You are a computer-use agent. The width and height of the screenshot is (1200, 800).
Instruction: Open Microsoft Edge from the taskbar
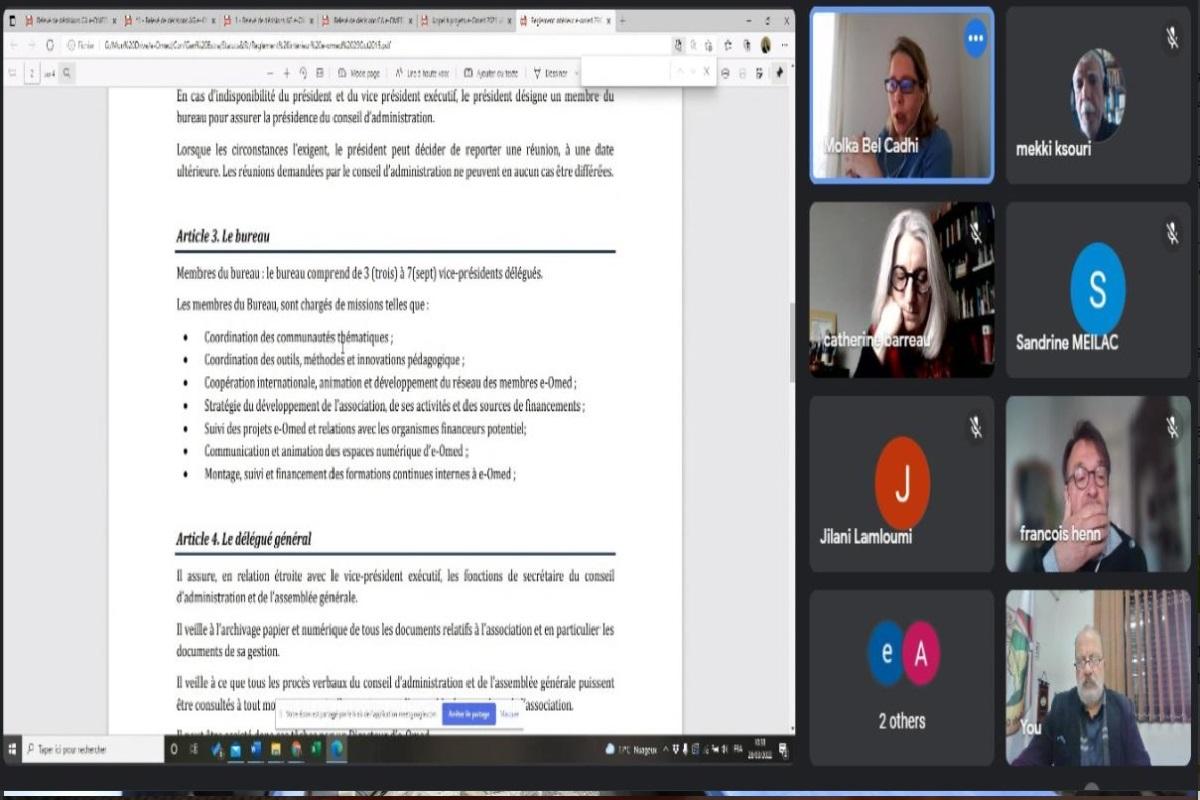337,748
